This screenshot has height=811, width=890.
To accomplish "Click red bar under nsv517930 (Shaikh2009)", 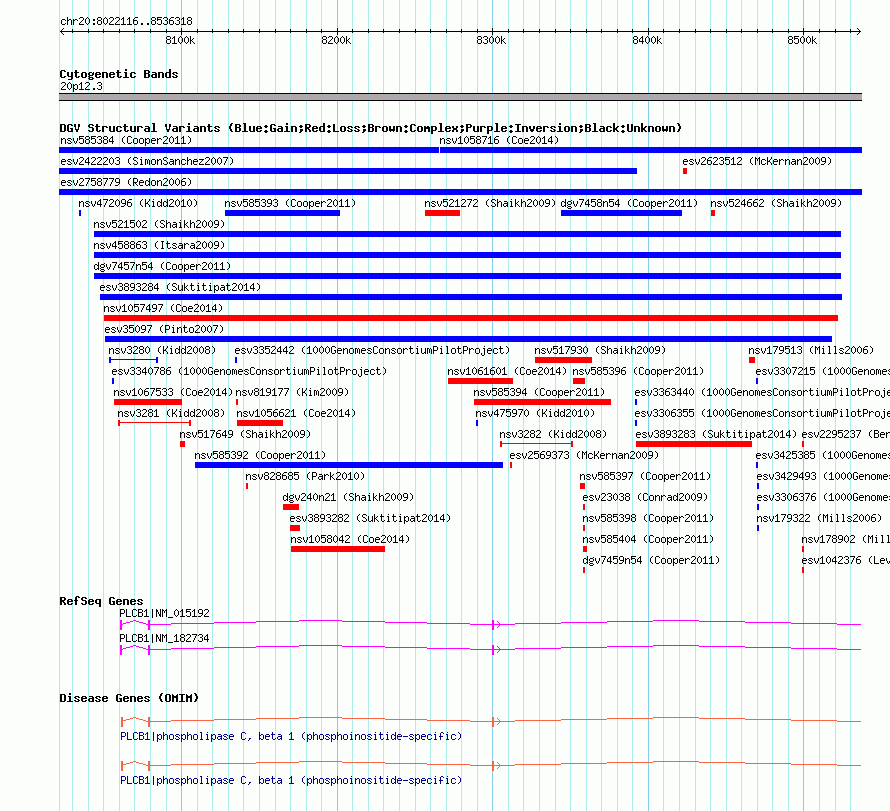I will coord(563,360).
